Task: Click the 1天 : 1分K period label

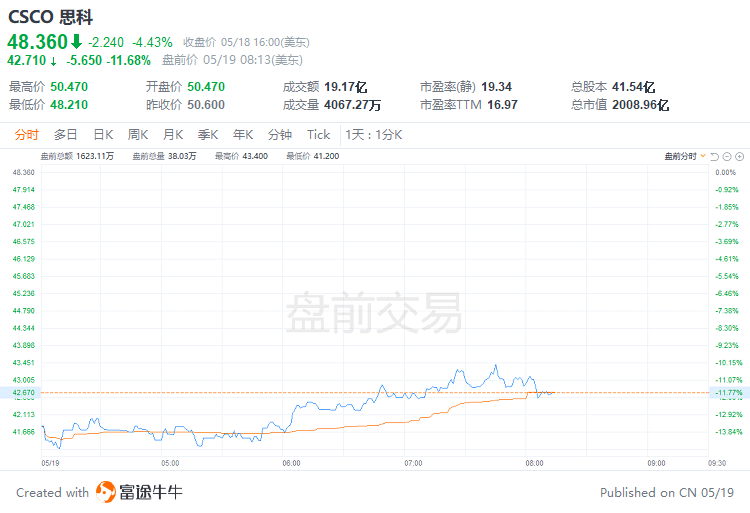Action: (374, 135)
